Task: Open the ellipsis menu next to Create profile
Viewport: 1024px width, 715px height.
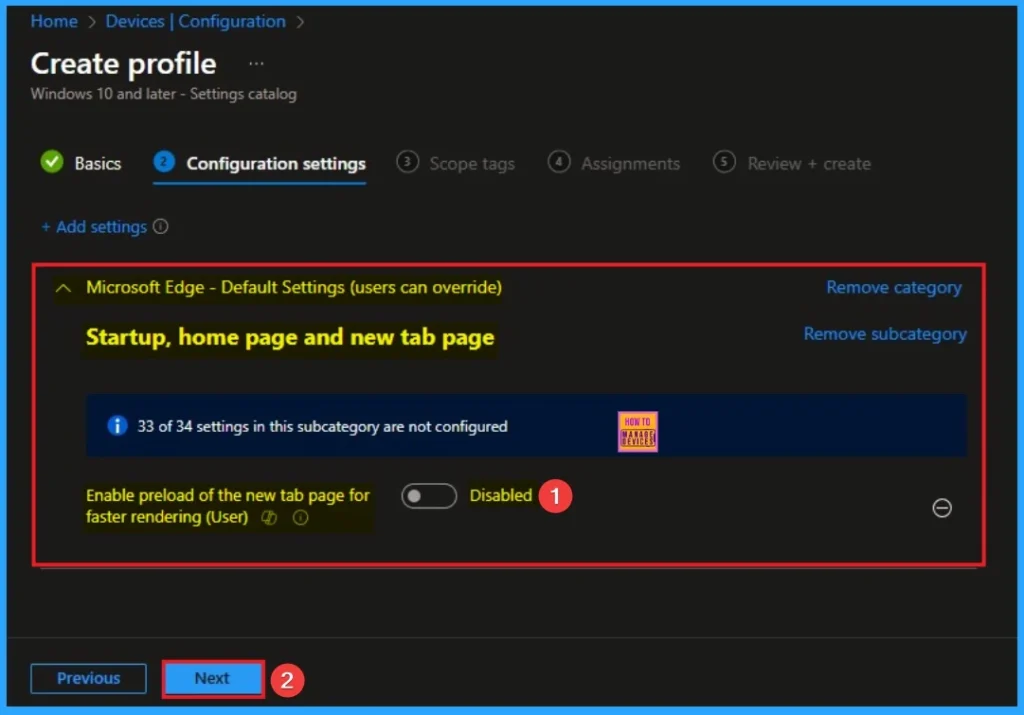Action: click(x=257, y=63)
